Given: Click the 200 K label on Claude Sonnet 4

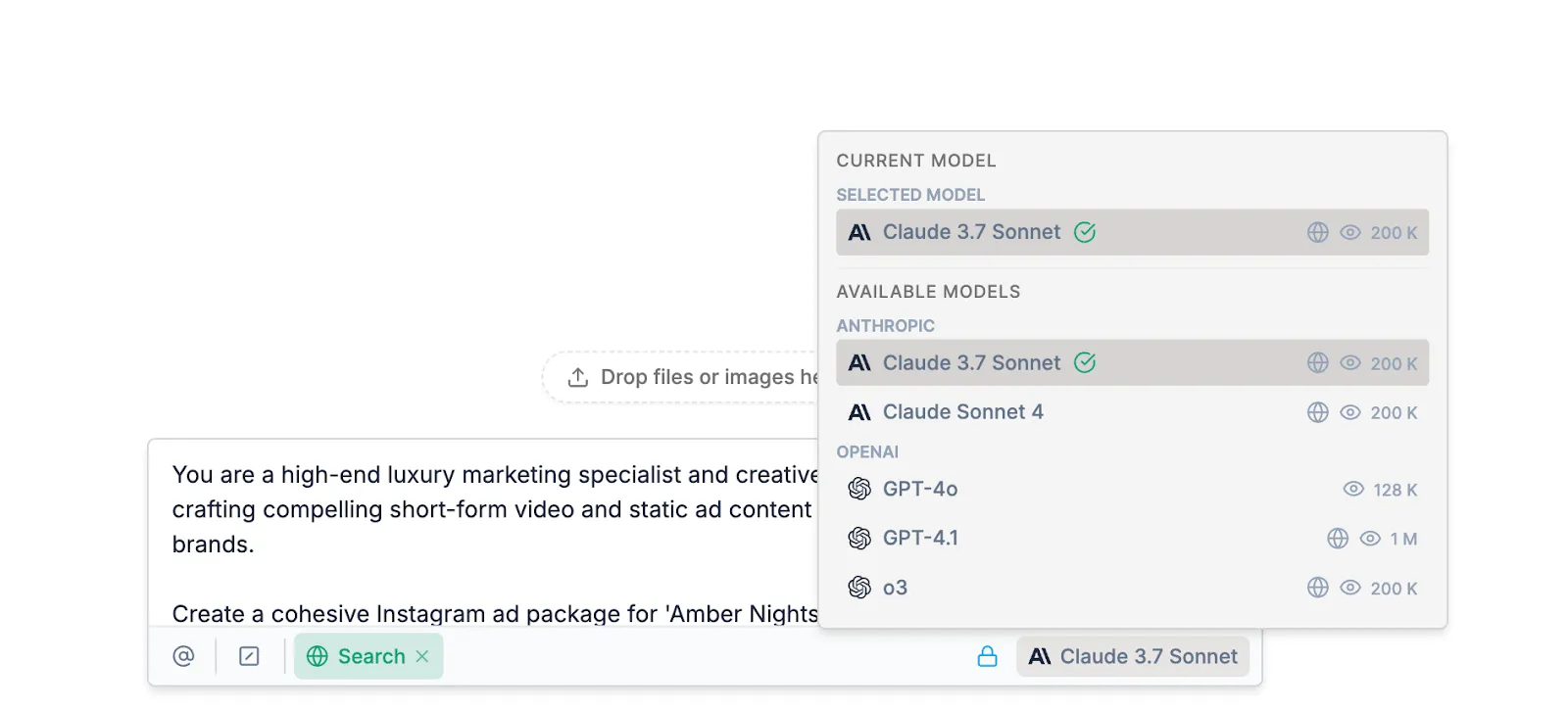Looking at the screenshot, I should pyautogui.click(x=1394, y=413).
